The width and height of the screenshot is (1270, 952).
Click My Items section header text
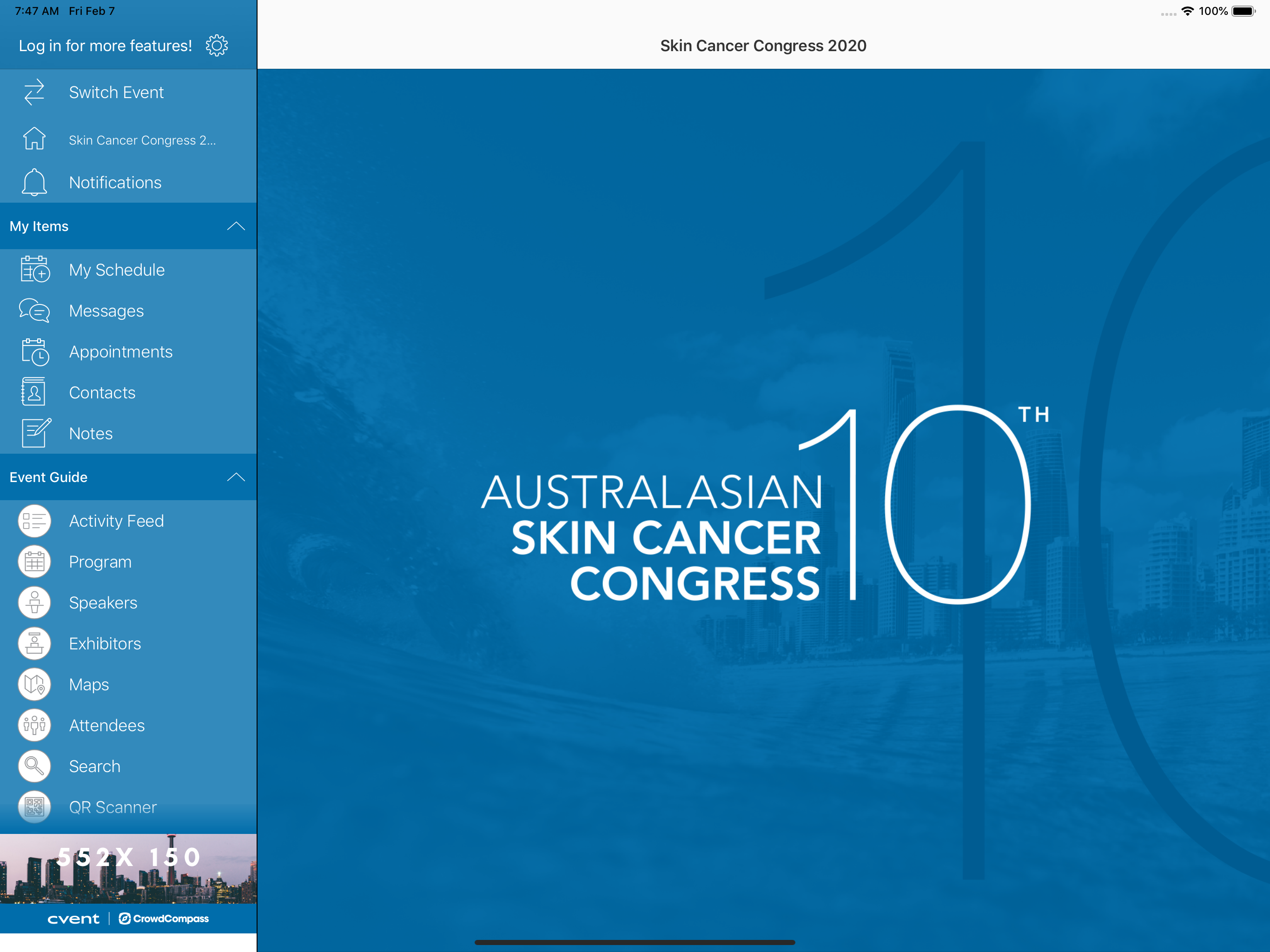coord(39,226)
